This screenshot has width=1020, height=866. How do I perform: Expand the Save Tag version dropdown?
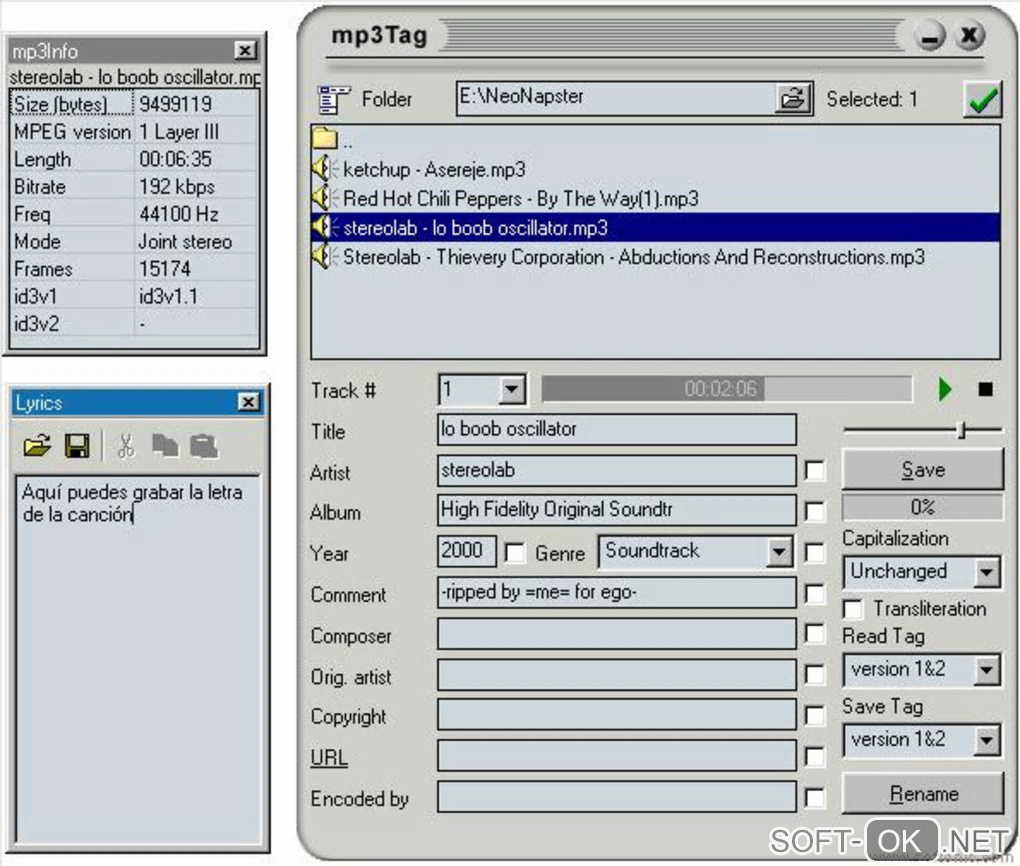(x=986, y=740)
